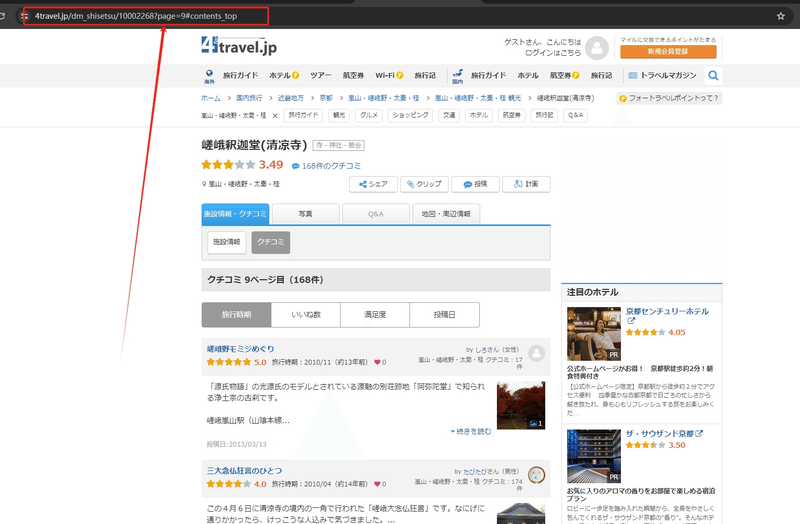Screen dimensions: 800x524
Task: Open the autumn leaves review photo thumbnail
Action: point(521,406)
